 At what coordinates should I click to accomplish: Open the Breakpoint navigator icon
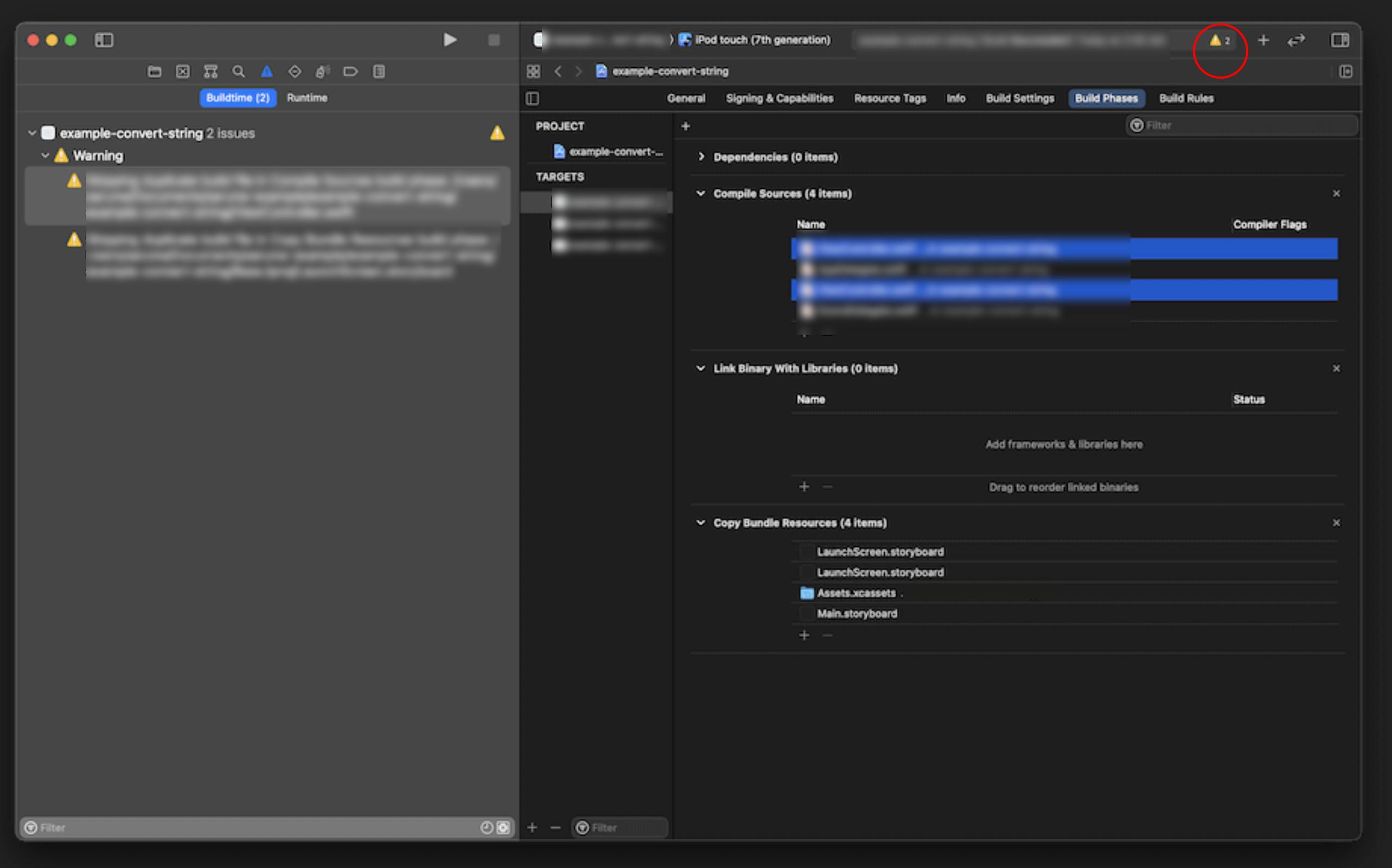point(350,72)
